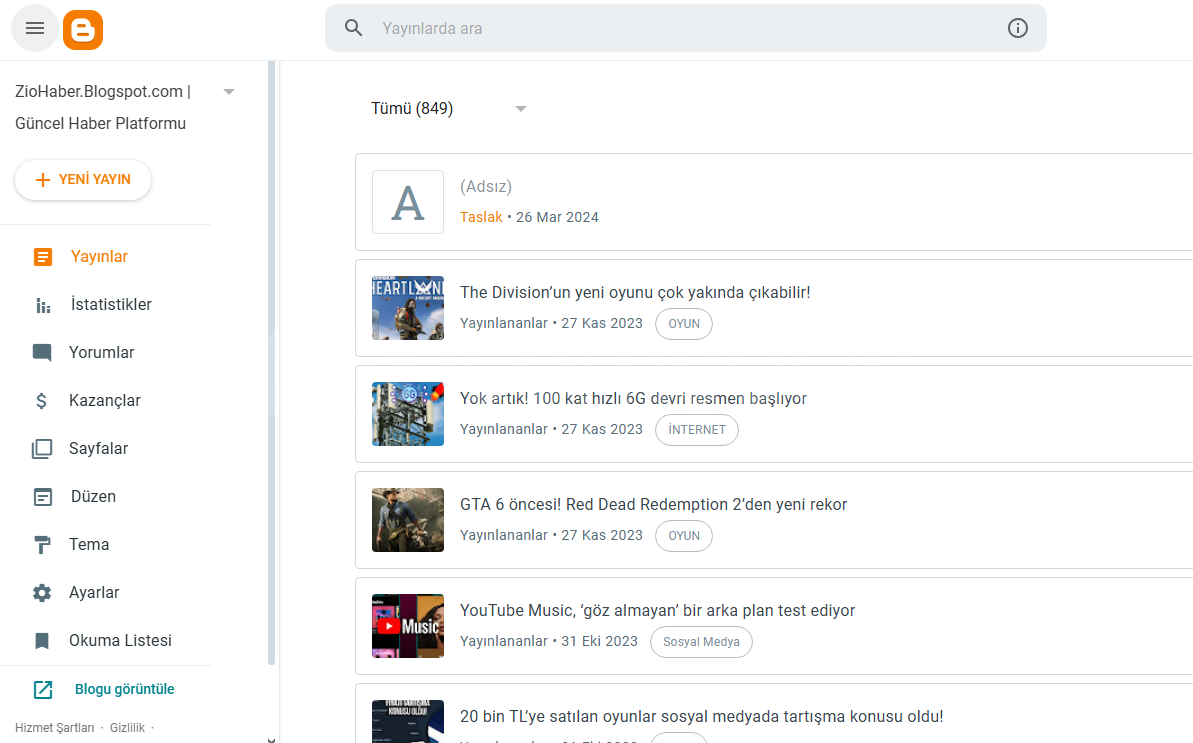This screenshot has height=743, width=1193.
Task: Open the (Adsız) draft title
Action: click(485, 186)
